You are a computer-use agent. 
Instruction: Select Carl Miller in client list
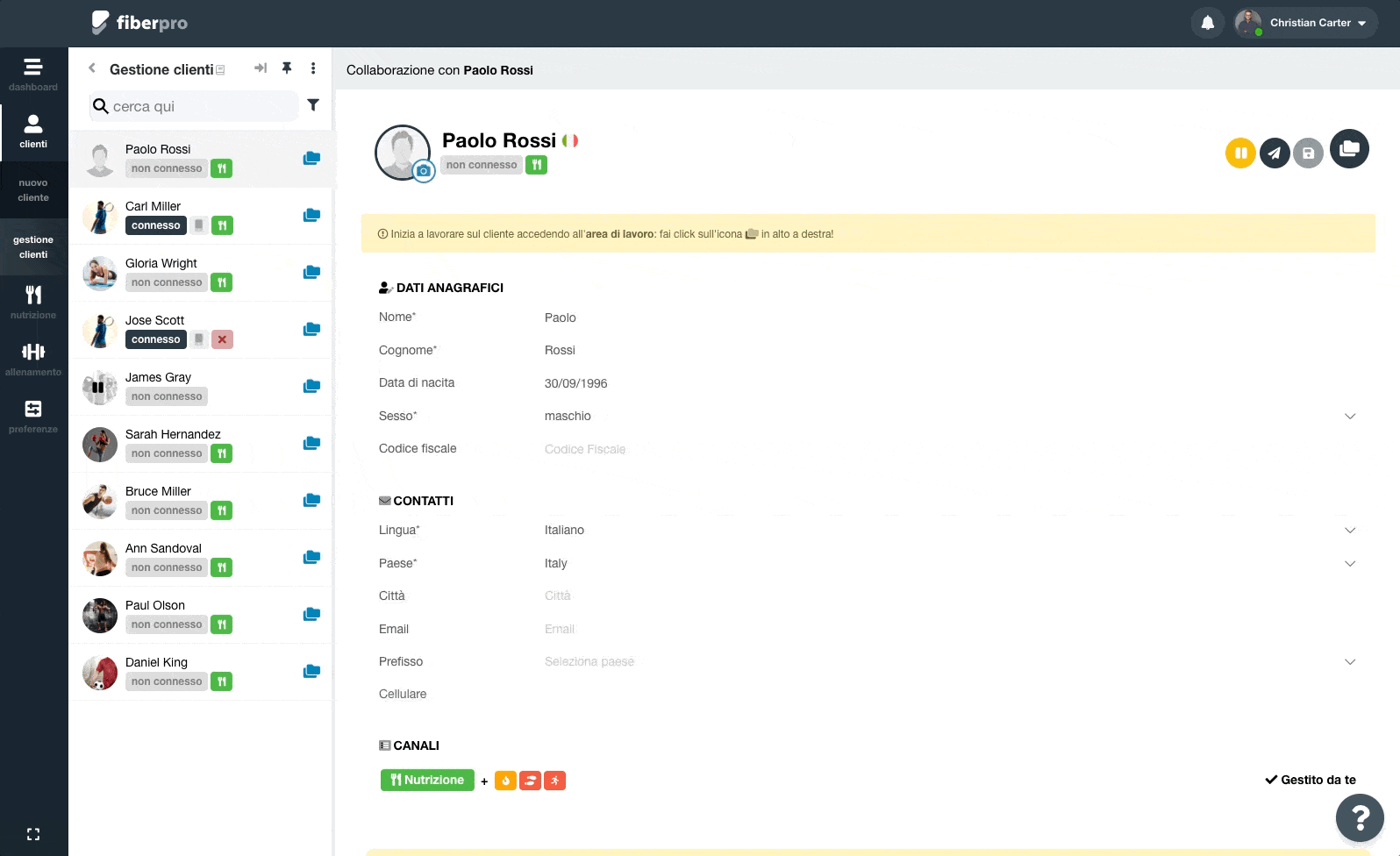(x=200, y=216)
